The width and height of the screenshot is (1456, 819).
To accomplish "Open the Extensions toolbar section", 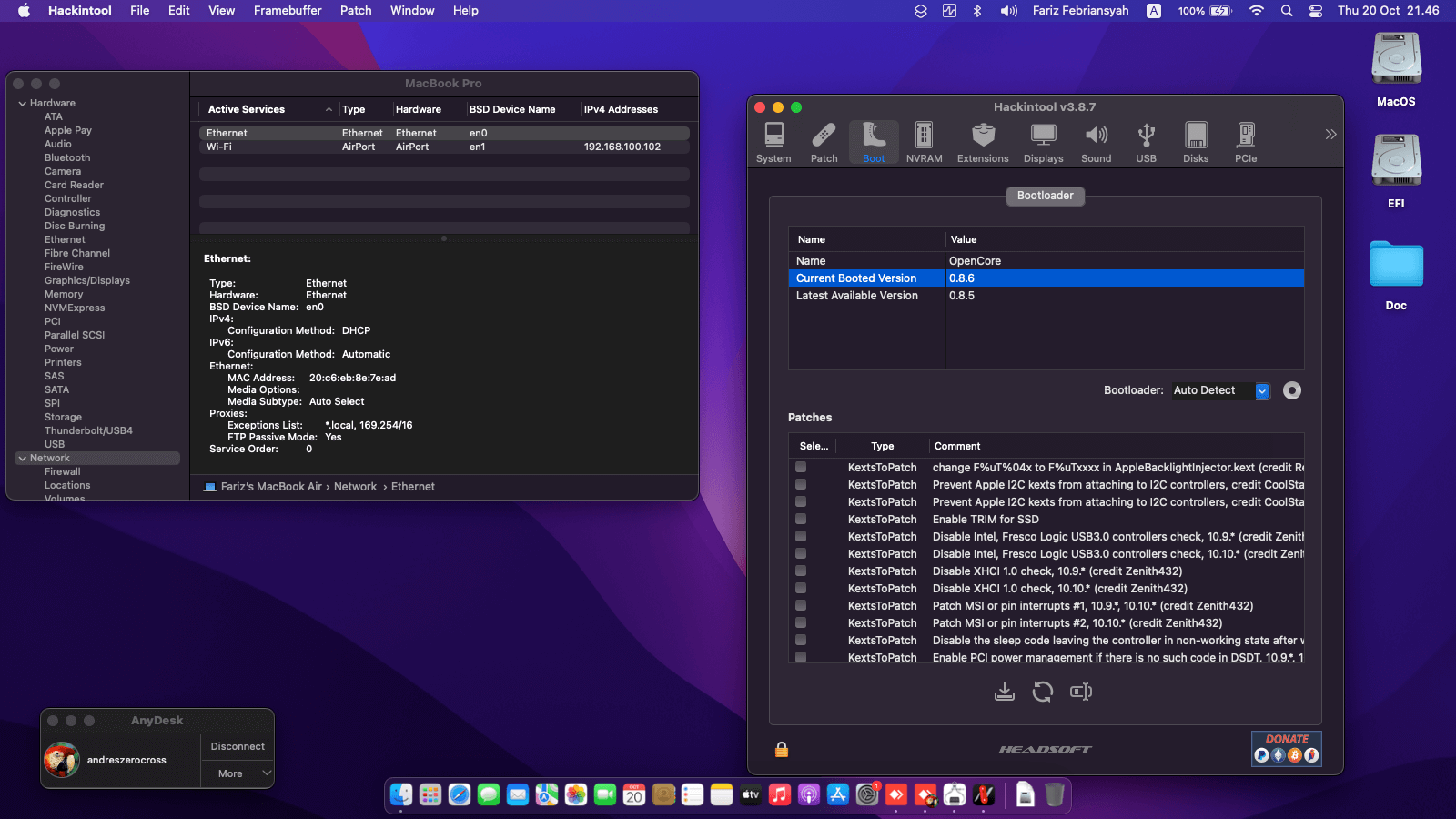I will click(983, 143).
